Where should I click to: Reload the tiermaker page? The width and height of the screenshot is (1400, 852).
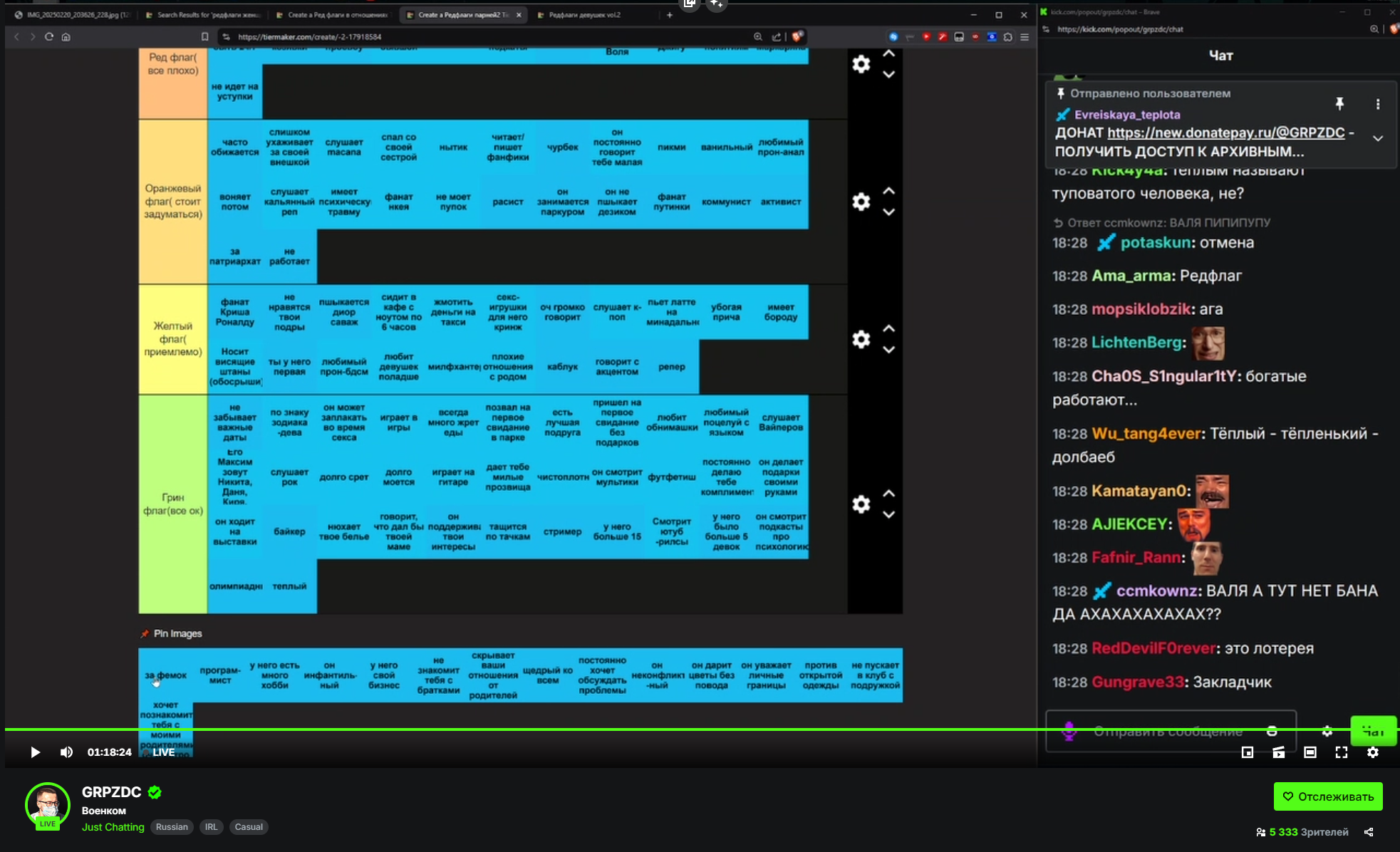49,37
